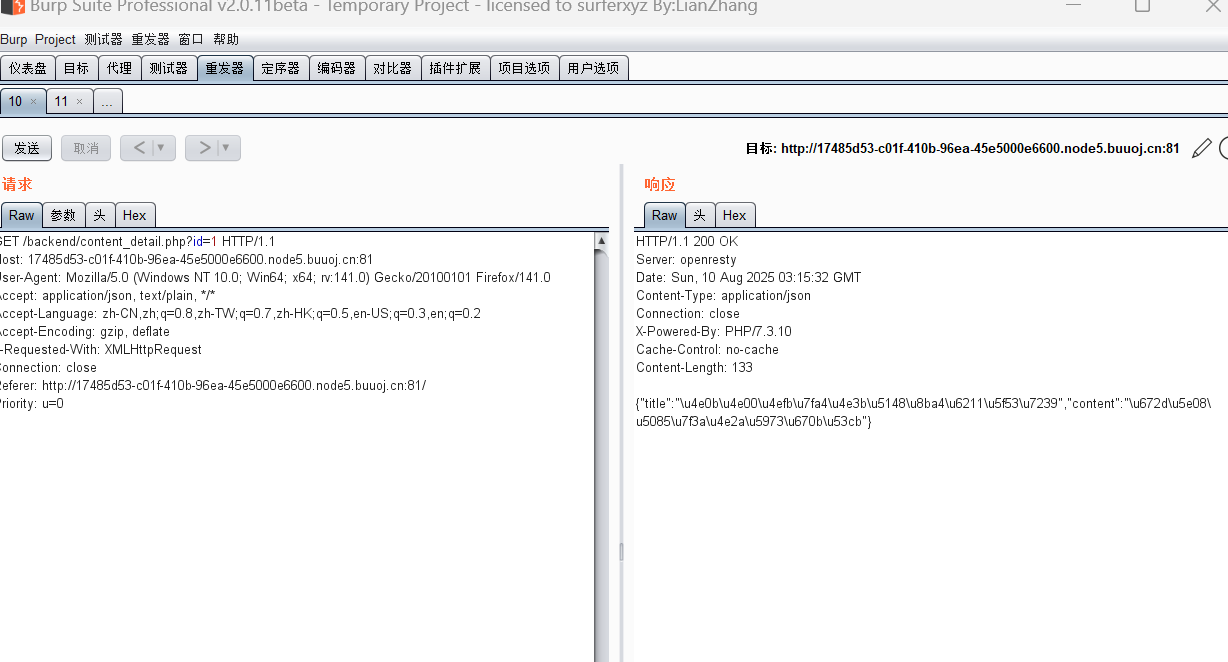Select response Raw tab

point(664,215)
